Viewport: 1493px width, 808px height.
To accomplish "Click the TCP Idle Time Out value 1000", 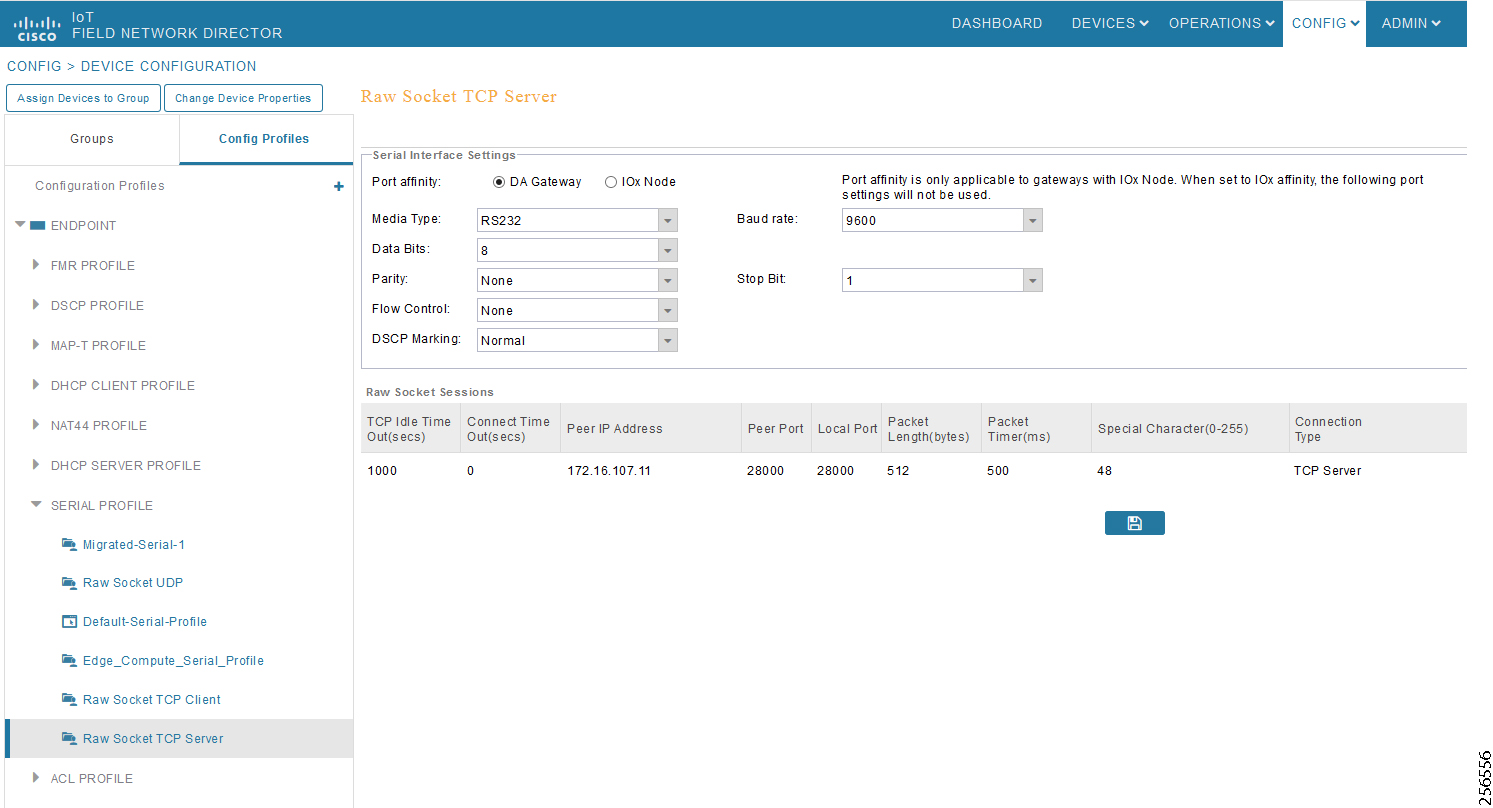I will (x=382, y=471).
